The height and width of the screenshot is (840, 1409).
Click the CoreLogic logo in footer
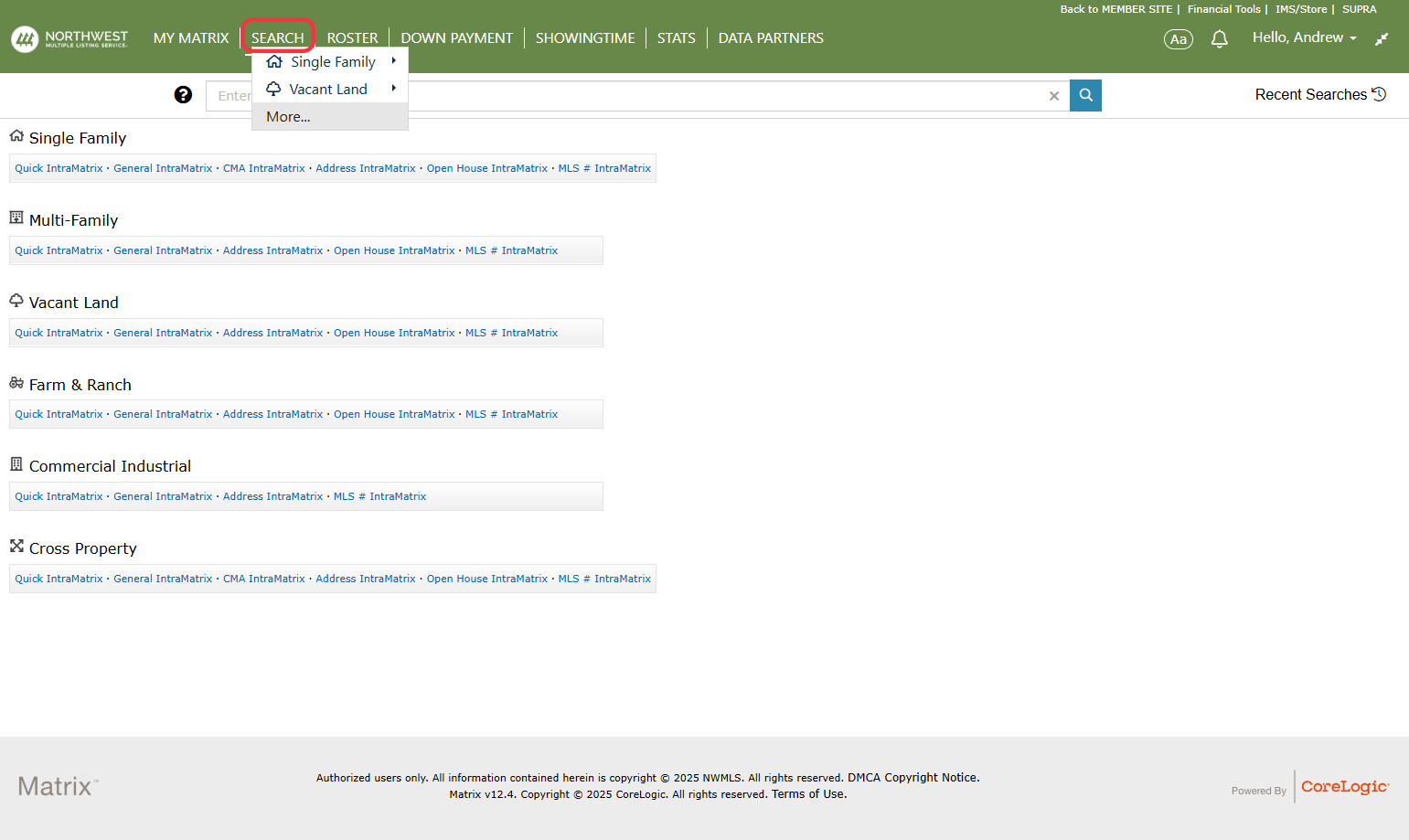[x=1345, y=787]
